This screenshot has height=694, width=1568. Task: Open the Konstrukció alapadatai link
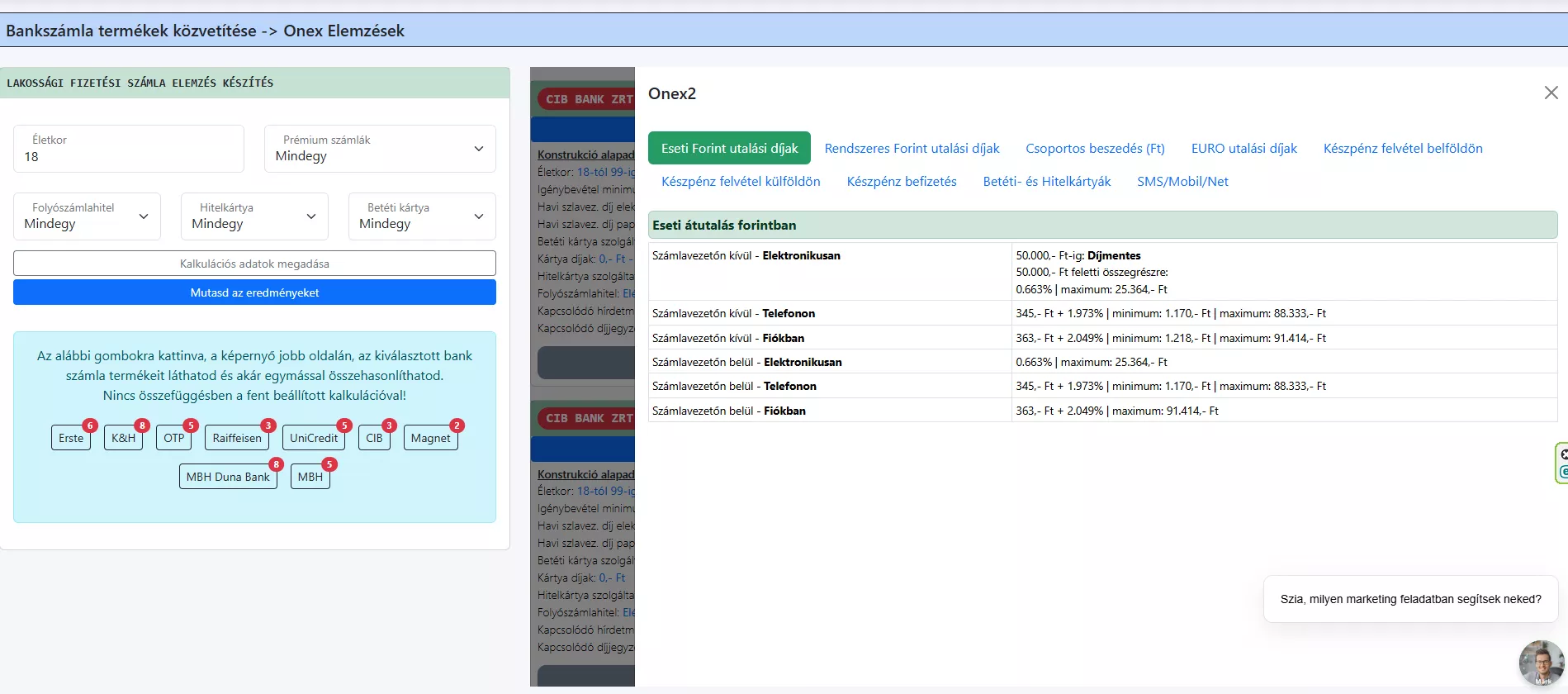pyautogui.click(x=585, y=154)
